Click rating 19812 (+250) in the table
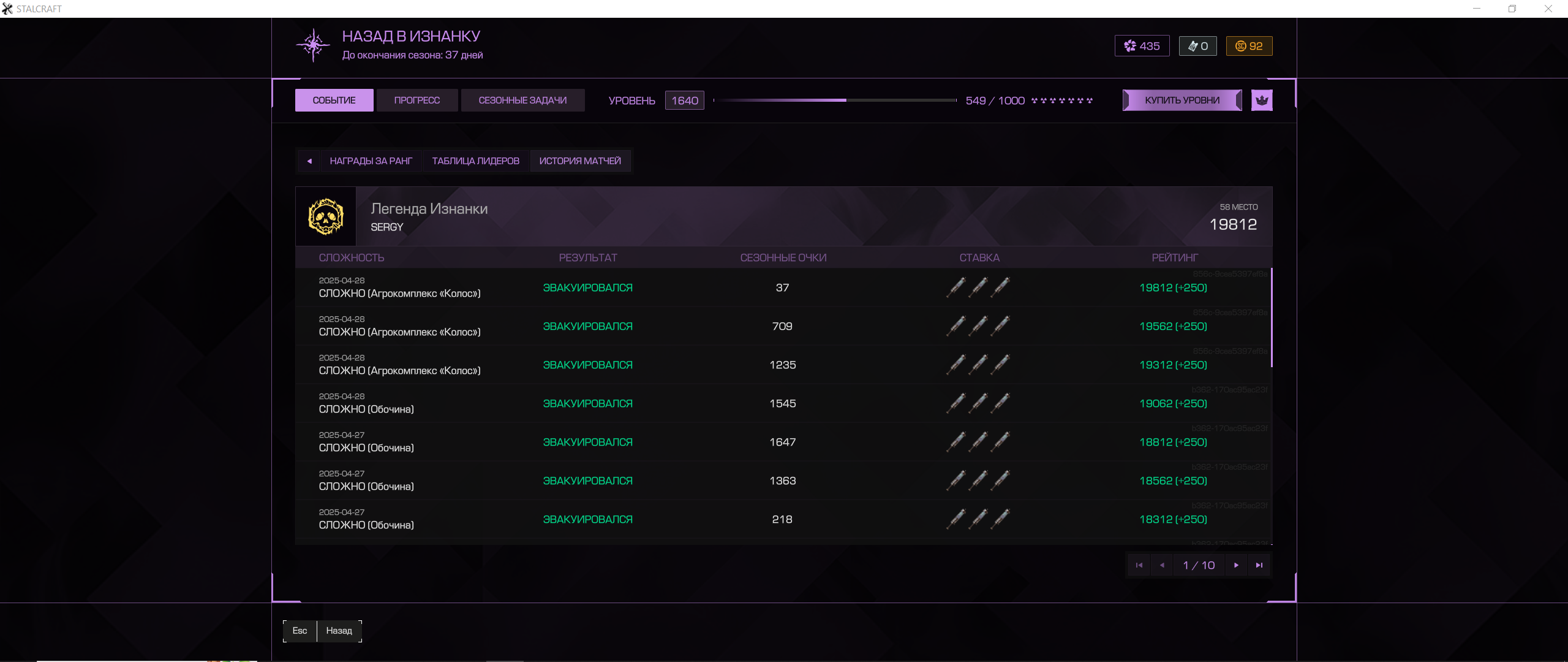The height and width of the screenshot is (662, 1568). tap(1173, 287)
